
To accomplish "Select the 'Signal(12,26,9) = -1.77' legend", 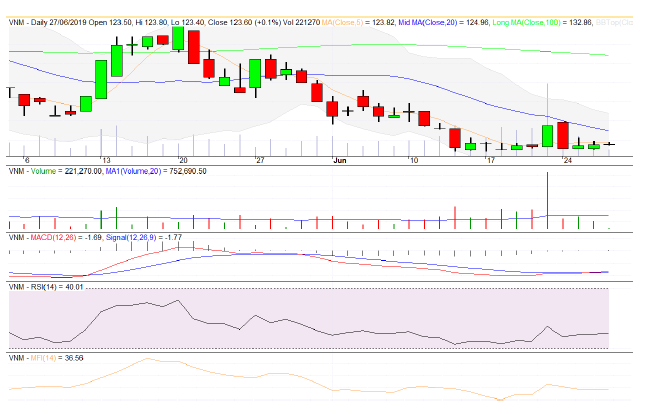I will click(x=144, y=237).
